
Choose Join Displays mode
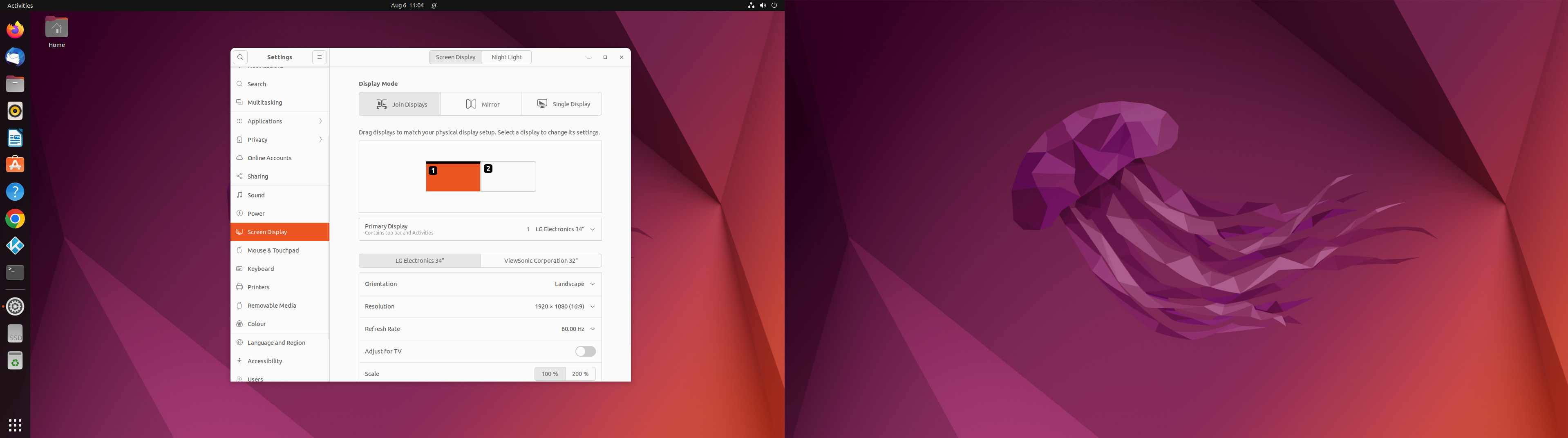(x=400, y=104)
